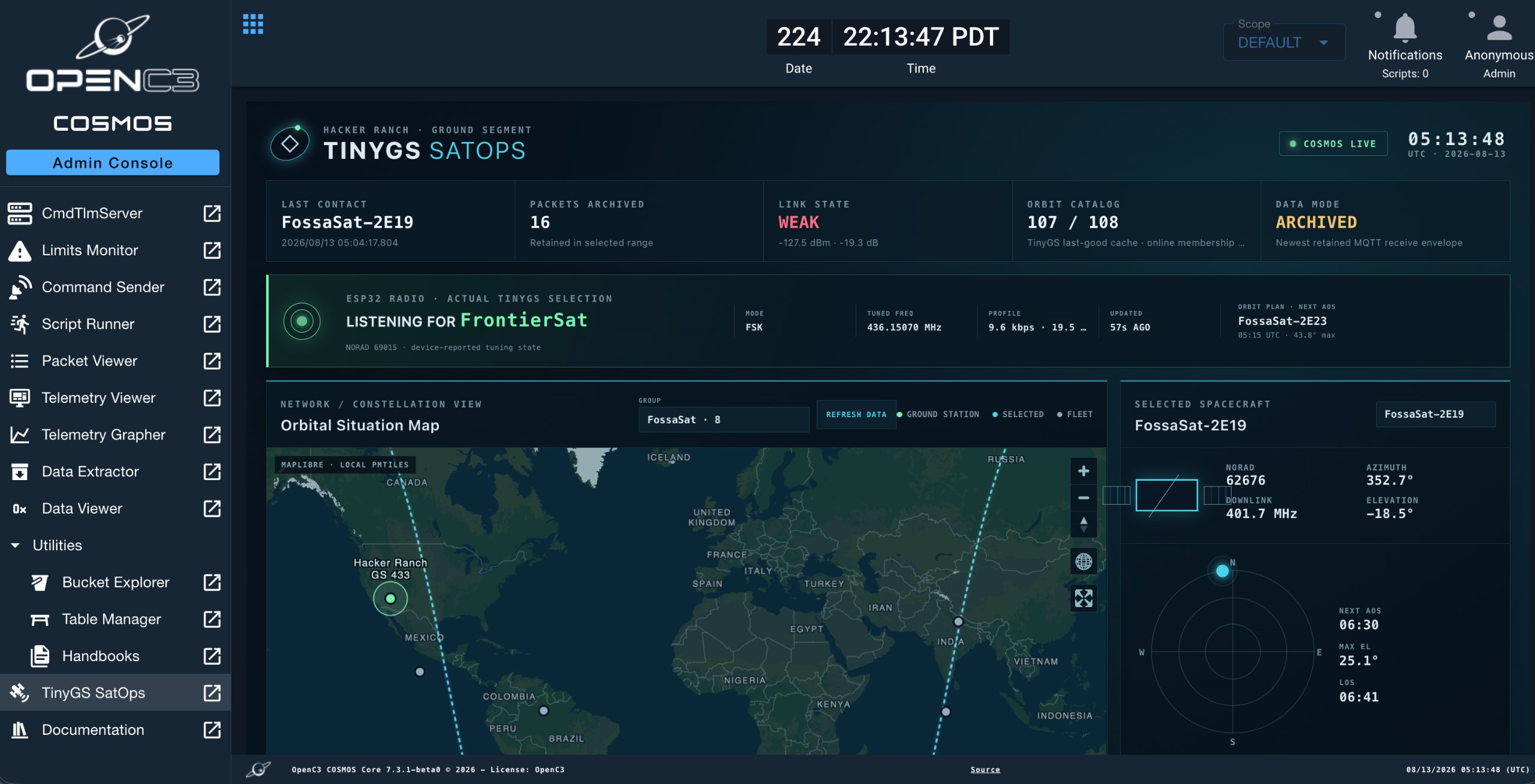Open TinyGS SatOps in a new tab
Screen dimensions: 1535x784
click(212, 693)
